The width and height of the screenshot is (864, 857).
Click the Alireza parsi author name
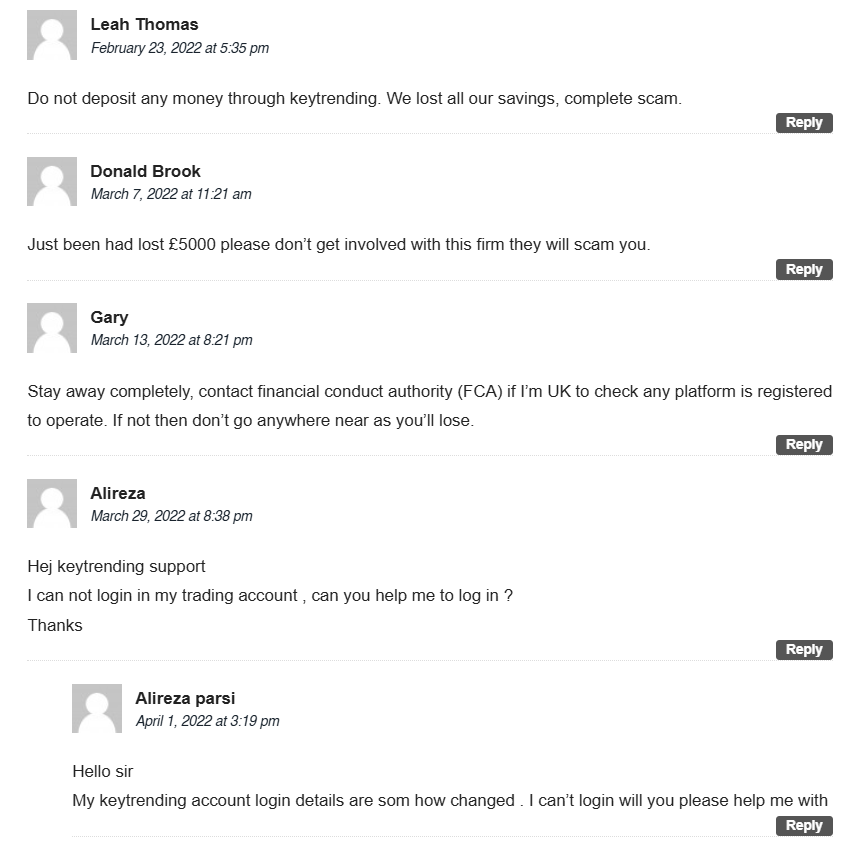[185, 698]
